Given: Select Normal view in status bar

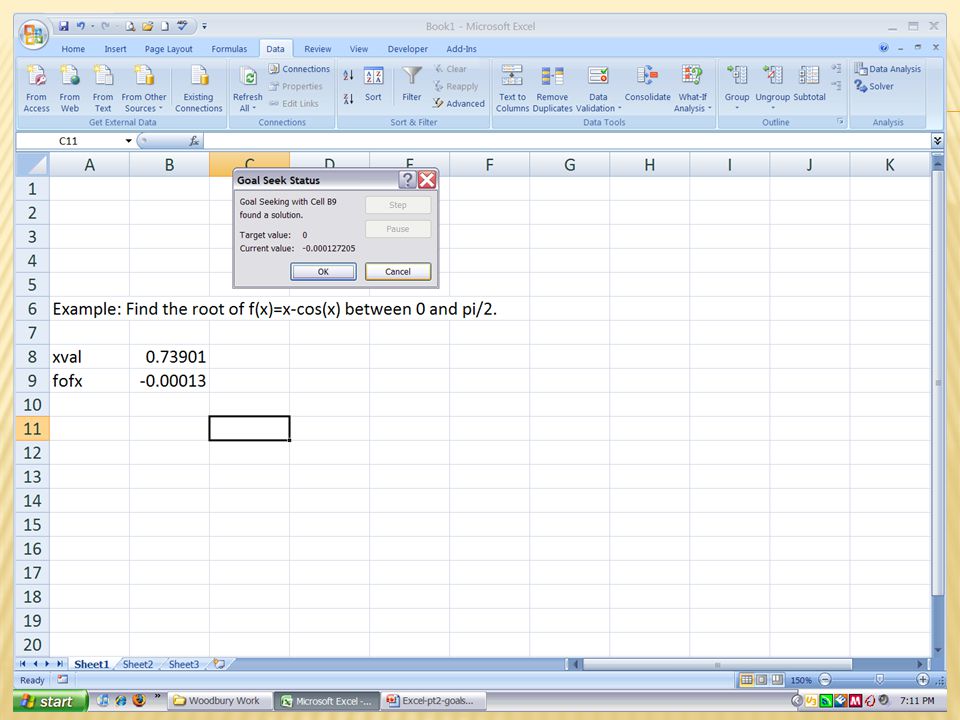Looking at the screenshot, I should point(746,680).
